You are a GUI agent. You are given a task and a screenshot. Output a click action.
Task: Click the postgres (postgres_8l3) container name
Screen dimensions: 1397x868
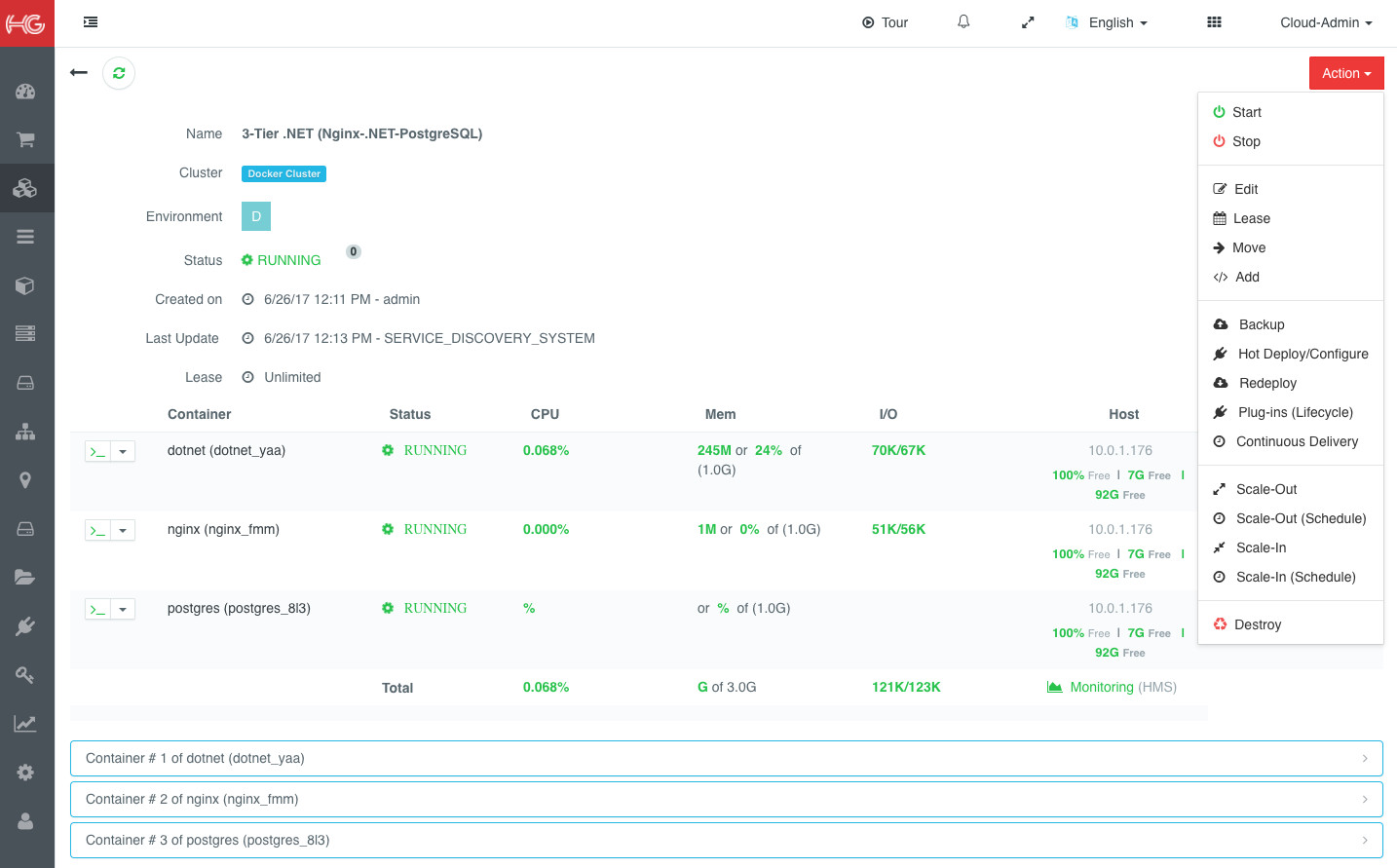pos(239,608)
